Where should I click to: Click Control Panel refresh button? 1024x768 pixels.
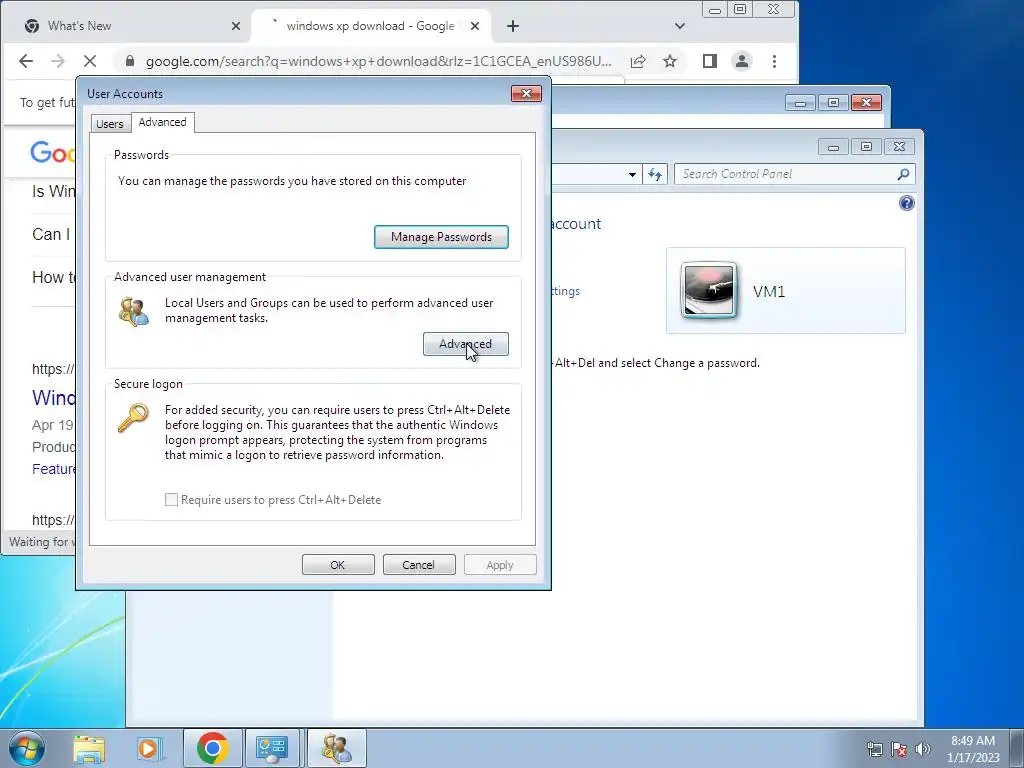(x=655, y=174)
